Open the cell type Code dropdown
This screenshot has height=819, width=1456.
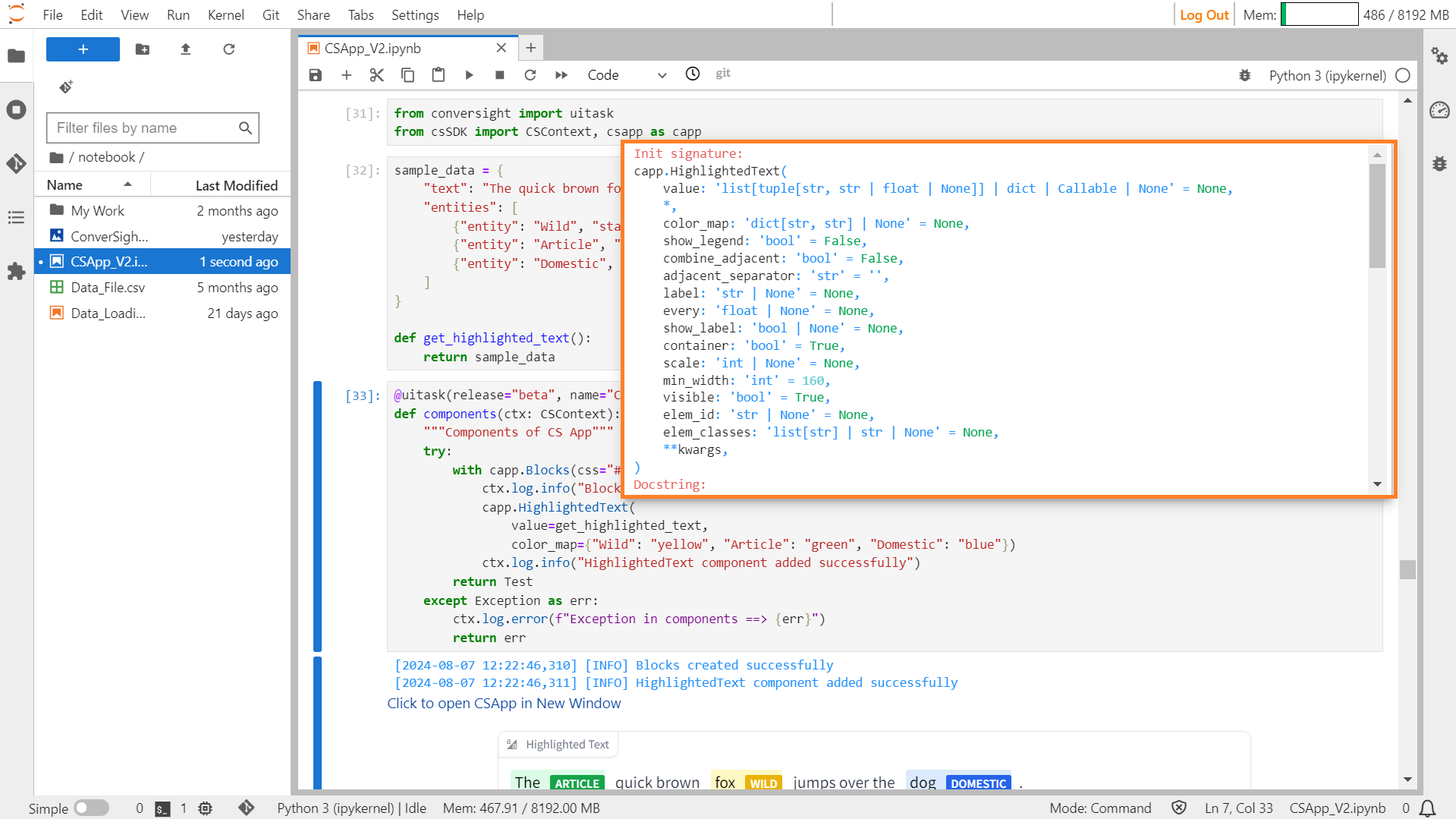pos(627,74)
